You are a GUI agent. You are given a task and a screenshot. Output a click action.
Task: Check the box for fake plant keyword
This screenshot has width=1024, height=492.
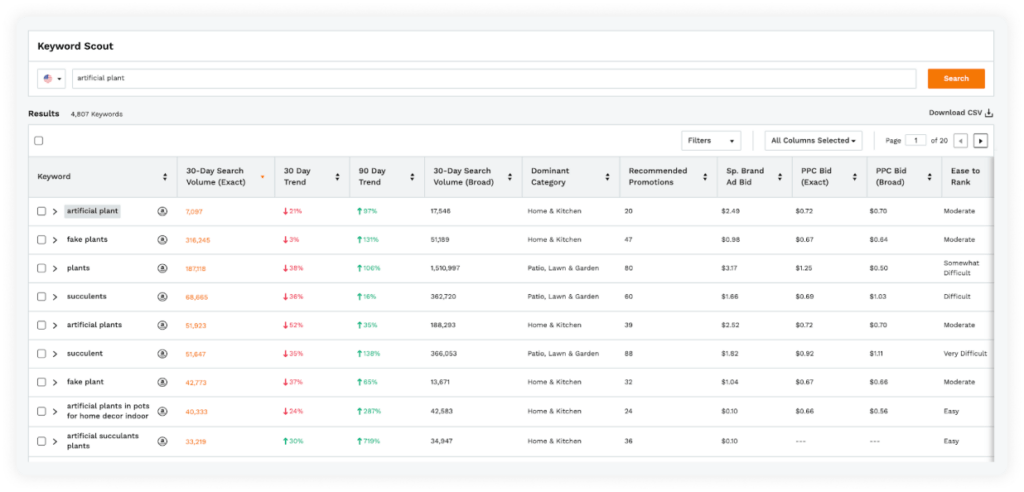click(41, 382)
